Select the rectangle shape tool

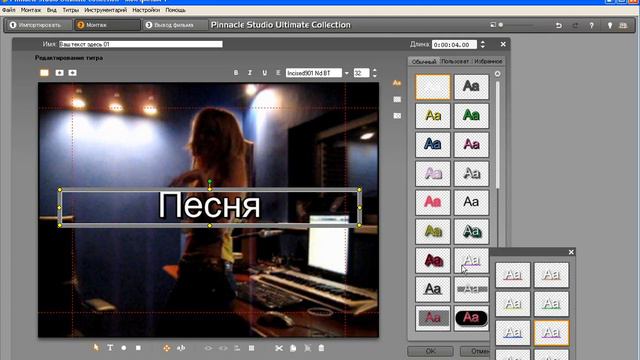pyautogui.click(x=138, y=348)
